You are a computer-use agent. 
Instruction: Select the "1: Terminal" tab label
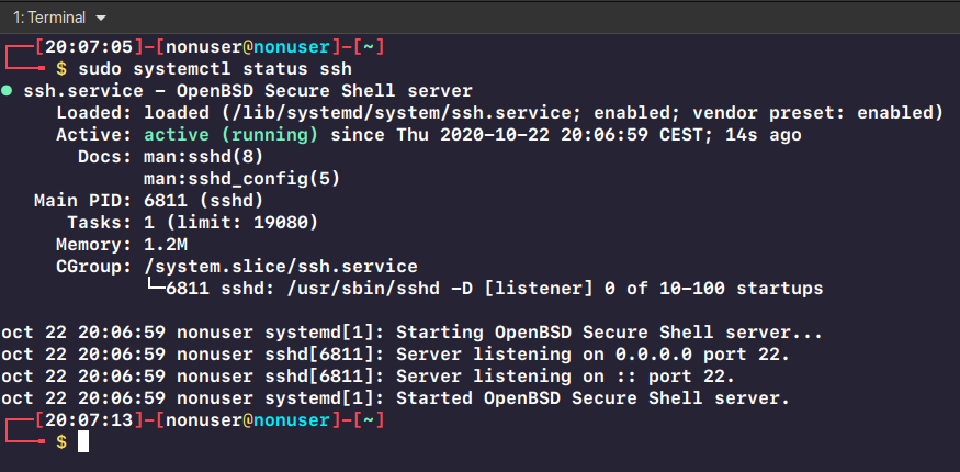tap(49, 18)
